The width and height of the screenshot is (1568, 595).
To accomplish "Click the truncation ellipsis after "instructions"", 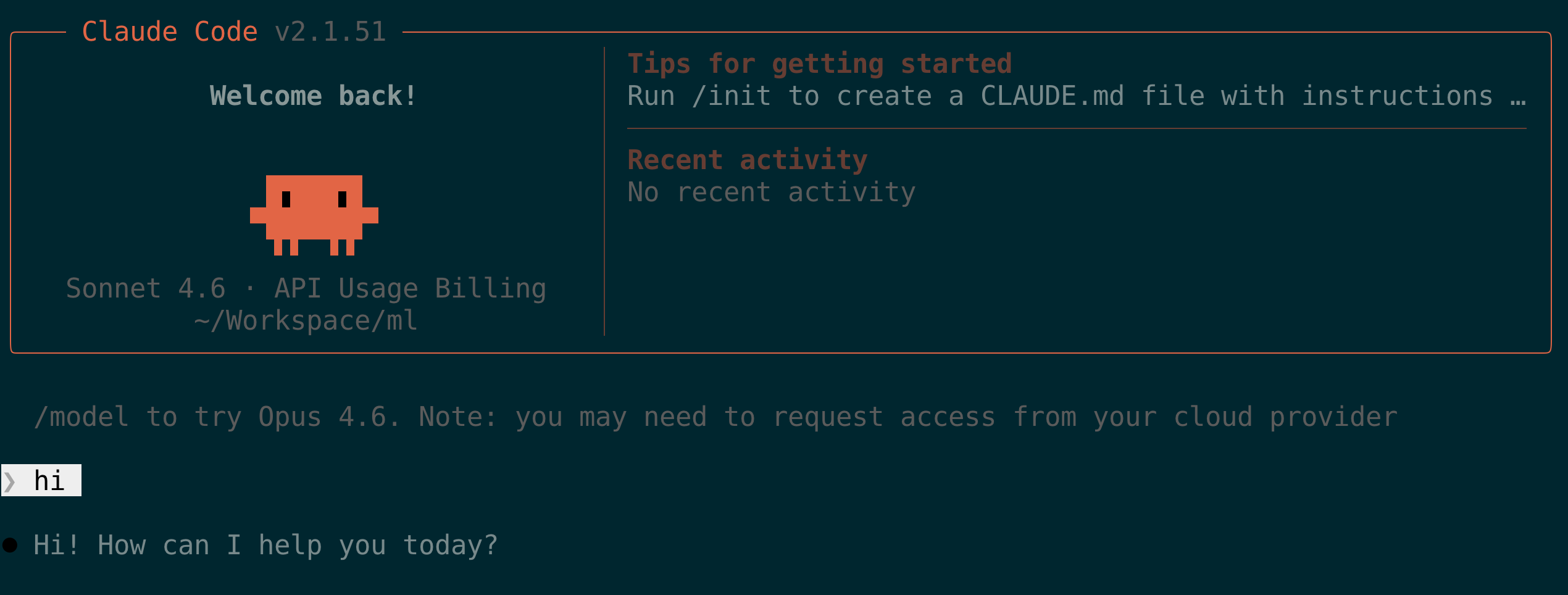I will click(1517, 96).
